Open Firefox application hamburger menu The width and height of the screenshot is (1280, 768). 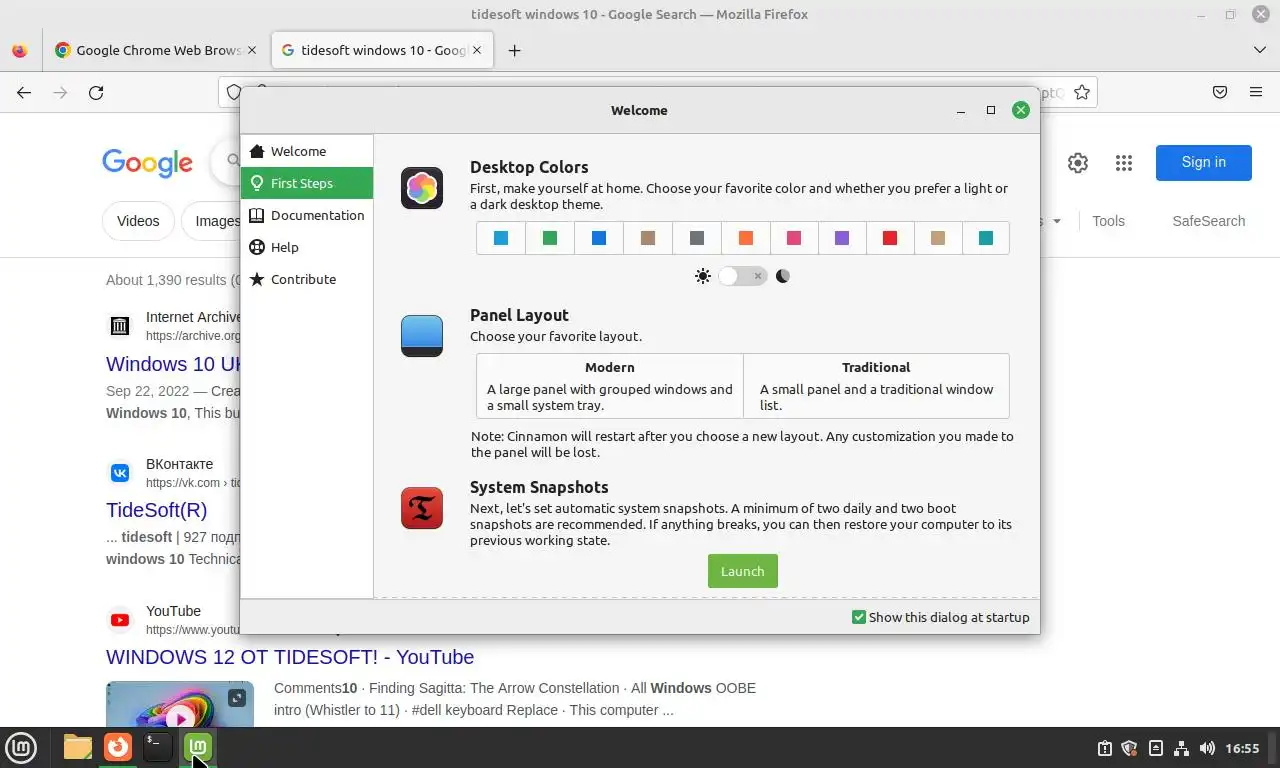1256,92
